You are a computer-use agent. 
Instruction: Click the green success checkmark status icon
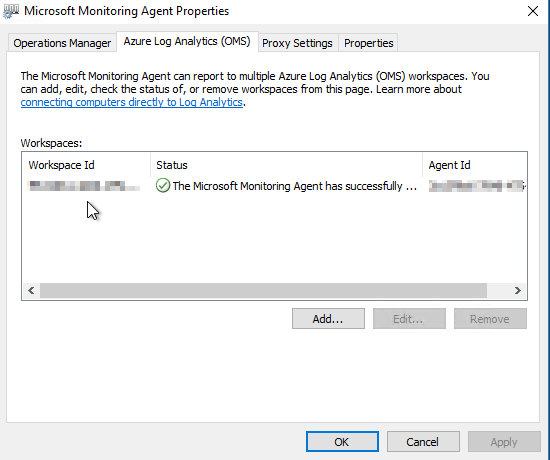click(x=163, y=186)
